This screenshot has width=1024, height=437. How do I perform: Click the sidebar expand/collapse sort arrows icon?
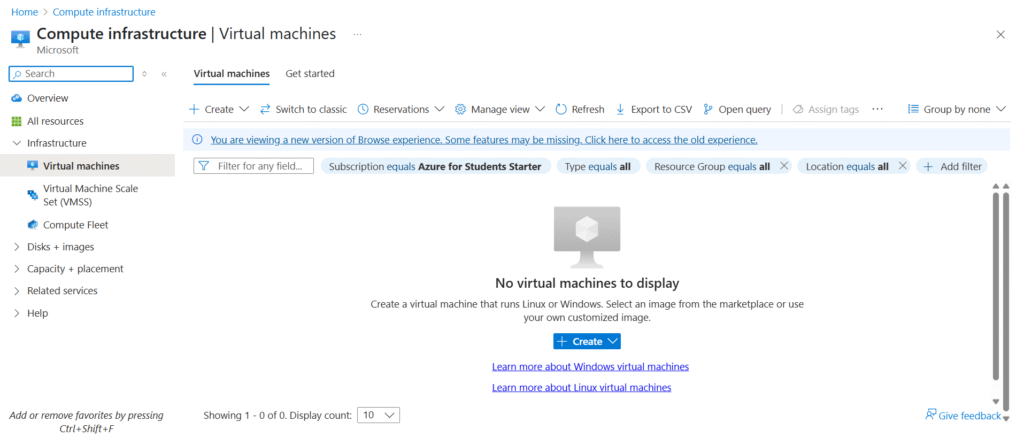click(144, 74)
